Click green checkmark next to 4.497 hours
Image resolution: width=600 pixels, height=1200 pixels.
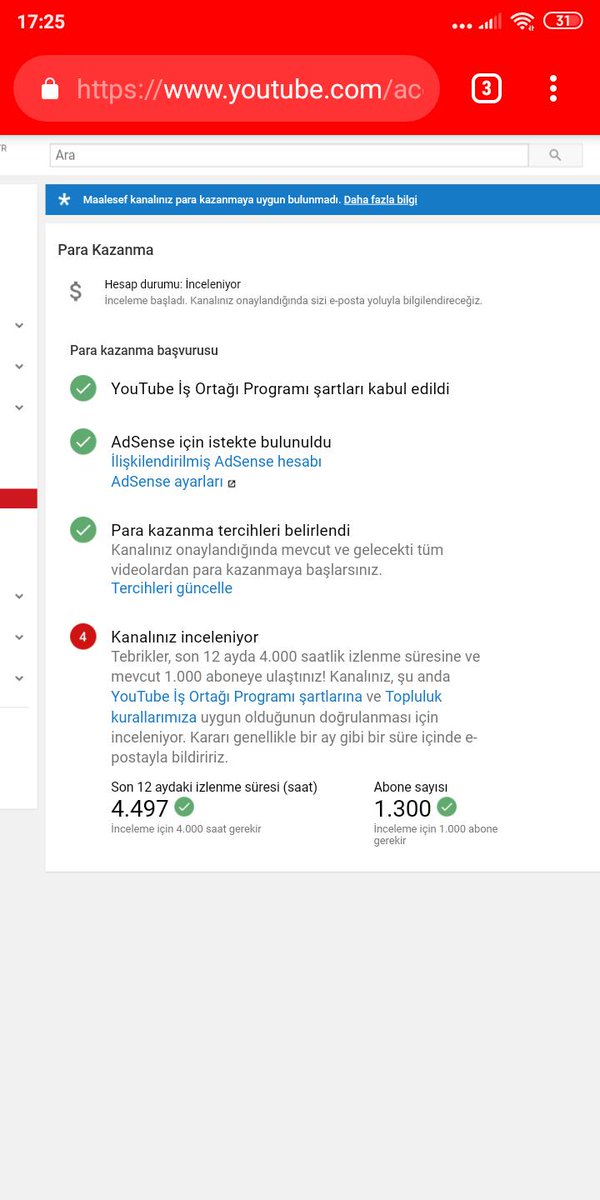[x=184, y=807]
